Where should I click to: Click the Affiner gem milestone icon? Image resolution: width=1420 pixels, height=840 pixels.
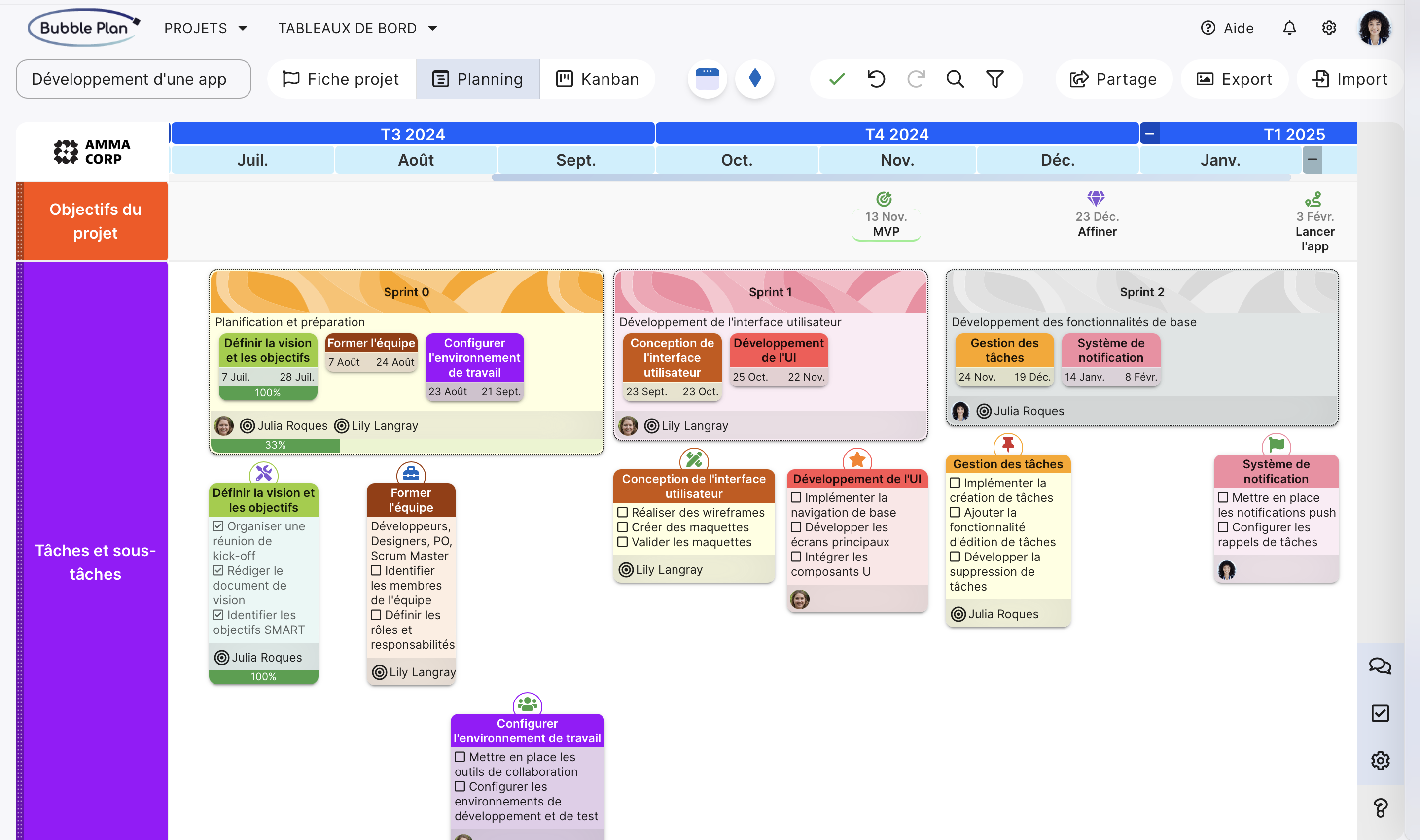(1096, 198)
